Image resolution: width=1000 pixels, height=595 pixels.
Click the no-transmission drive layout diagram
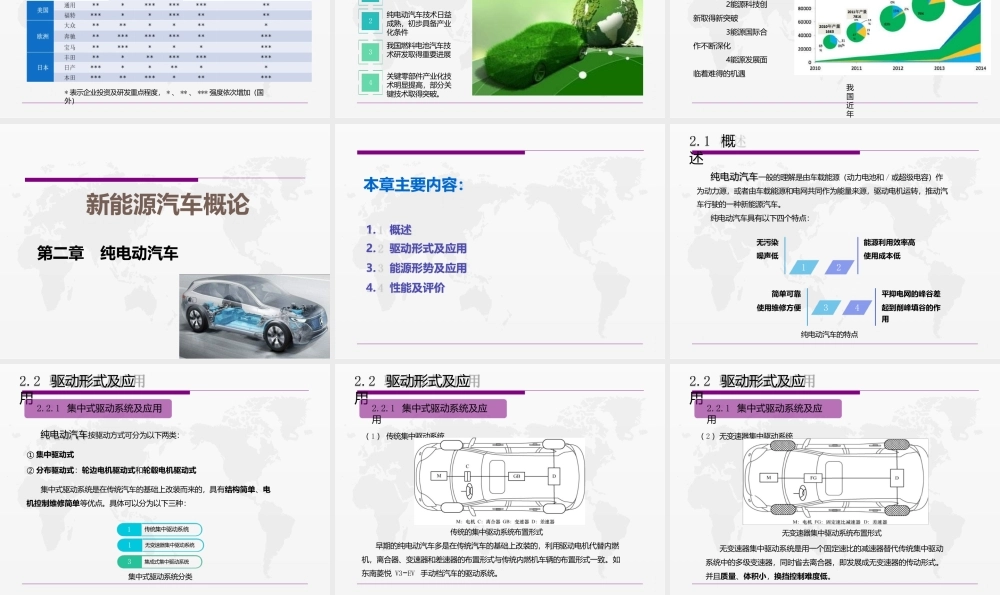[x=834, y=481]
